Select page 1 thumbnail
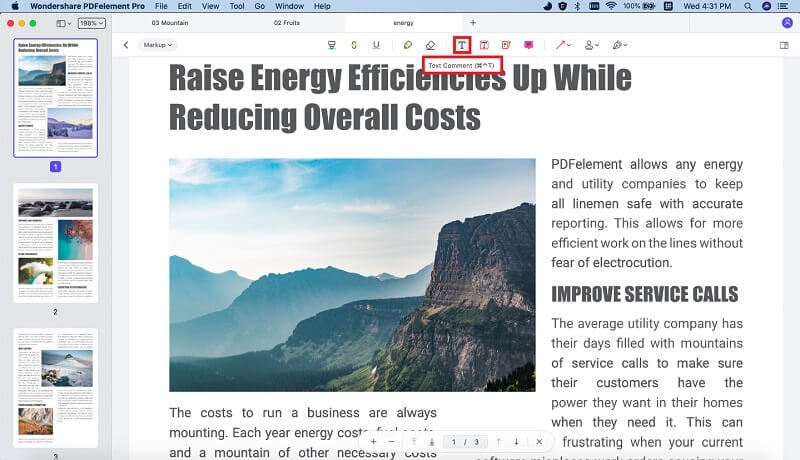Image resolution: width=800 pixels, height=460 pixels. pyautogui.click(x=56, y=98)
